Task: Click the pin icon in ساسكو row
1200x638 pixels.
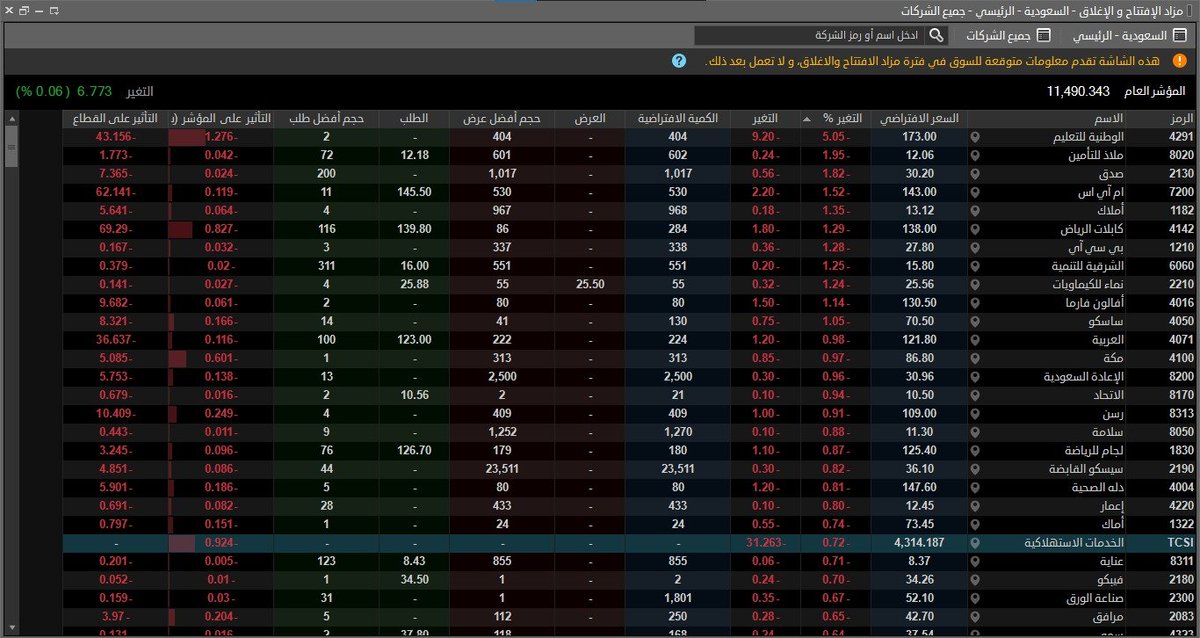Action: pyautogui.click(x=974, y=322)
